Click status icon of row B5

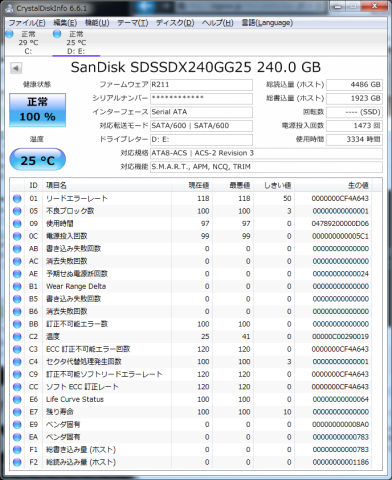17,299
